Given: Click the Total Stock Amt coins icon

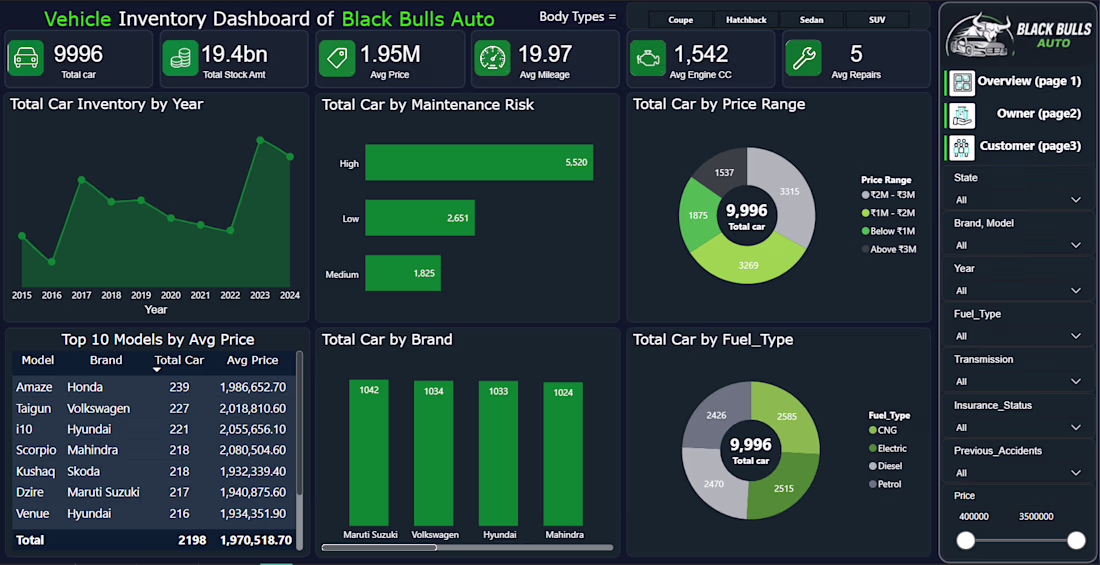Looking at the screenshot, I should click(x=181, y=58).
